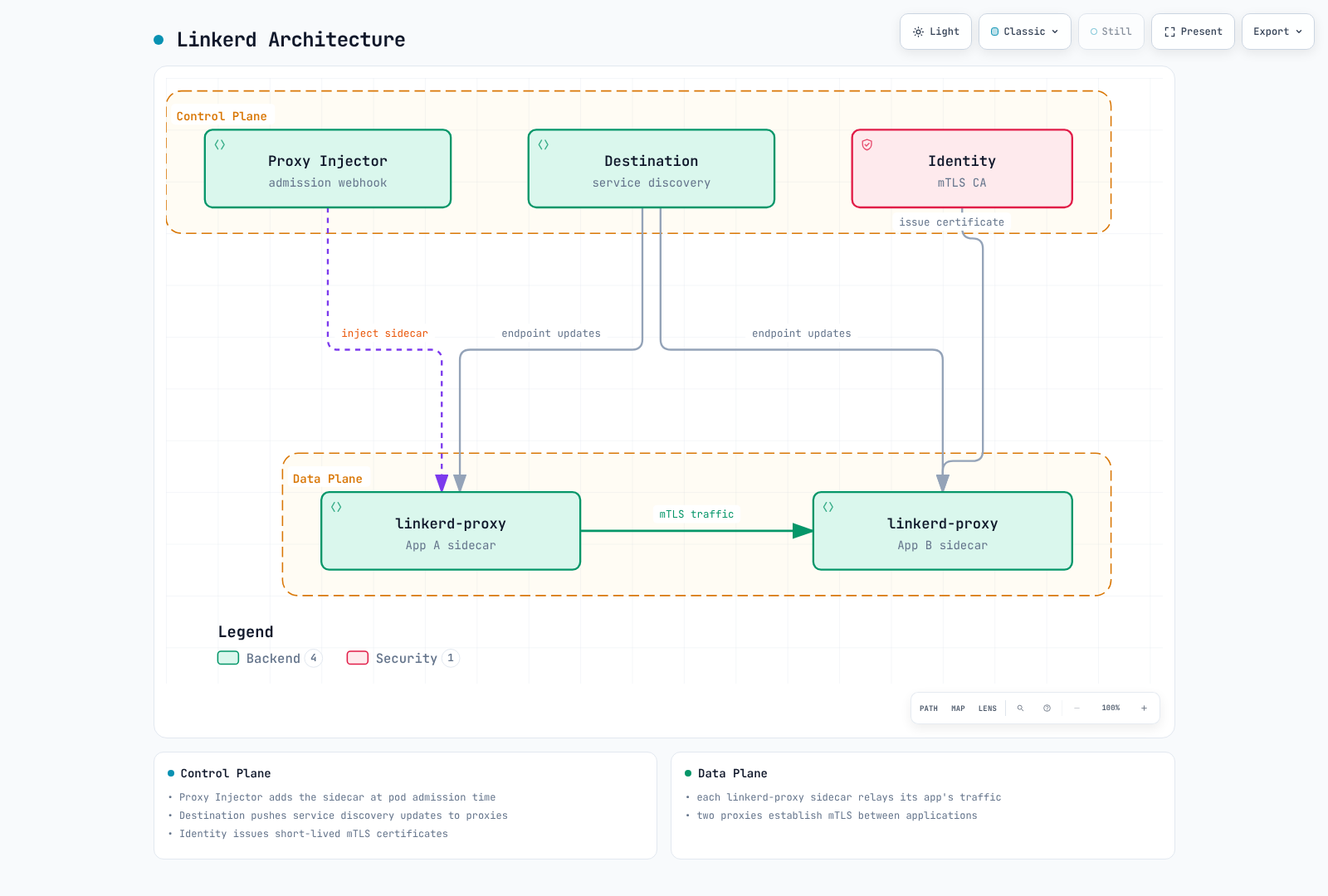Click the Linkerd Architecture title
This screenshot has height=896, width=1328.
290,40
